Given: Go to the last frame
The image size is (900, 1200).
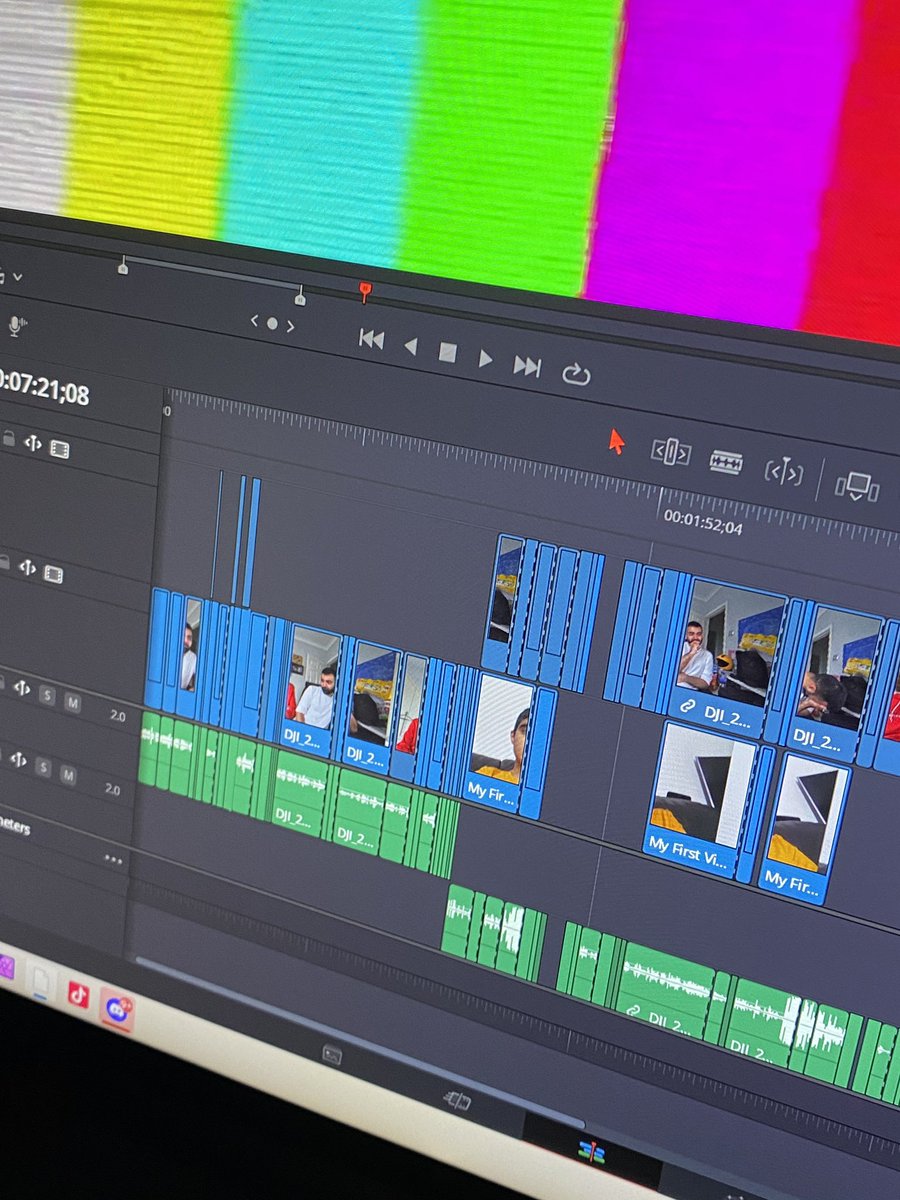Looking at the screenshot, I should [x=527, y=366].
